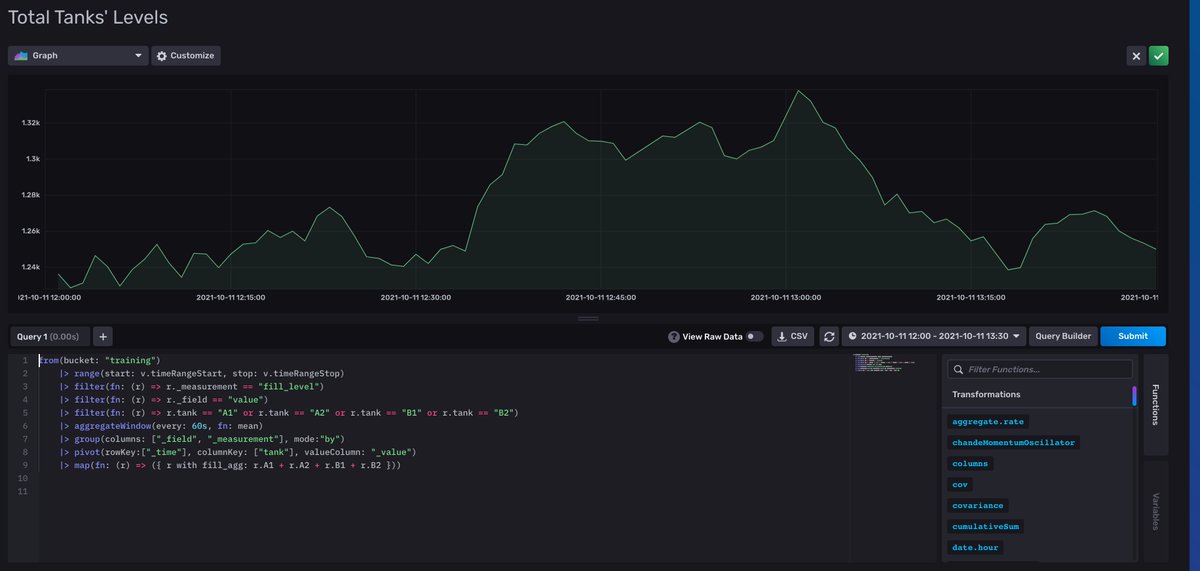Viewport: 1200px width, 571px height.
Task: Open the time range dropdown
Action: tap(934, 337)
